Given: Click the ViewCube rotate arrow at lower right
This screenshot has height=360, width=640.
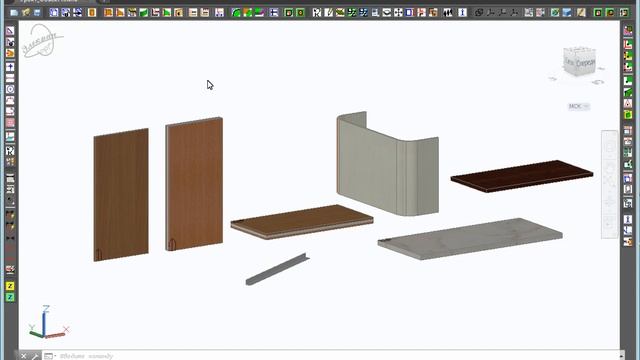Looking at the screenshot, I should coord(598,82).
